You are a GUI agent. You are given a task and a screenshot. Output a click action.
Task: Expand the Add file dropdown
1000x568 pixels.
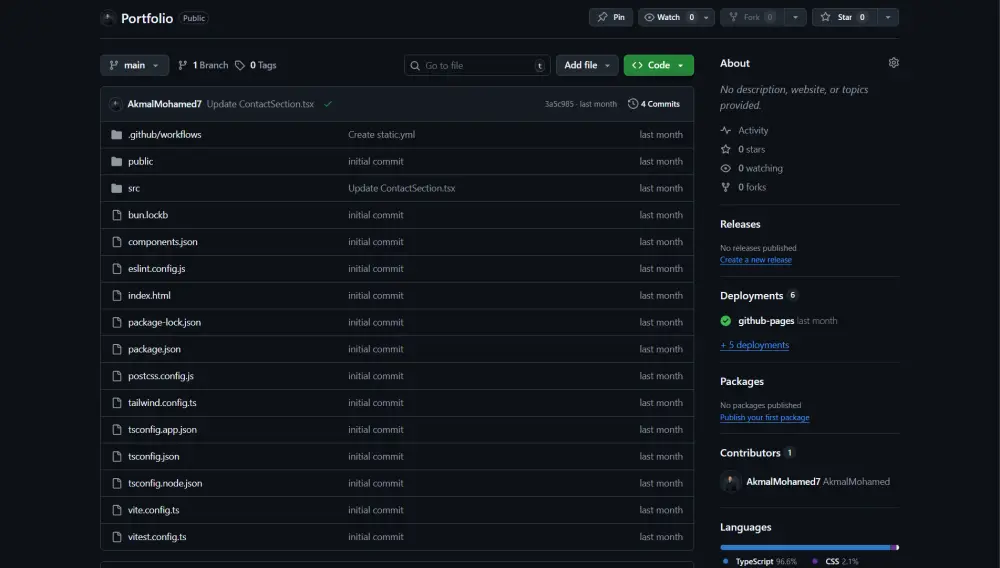click(x=587, y=65)
